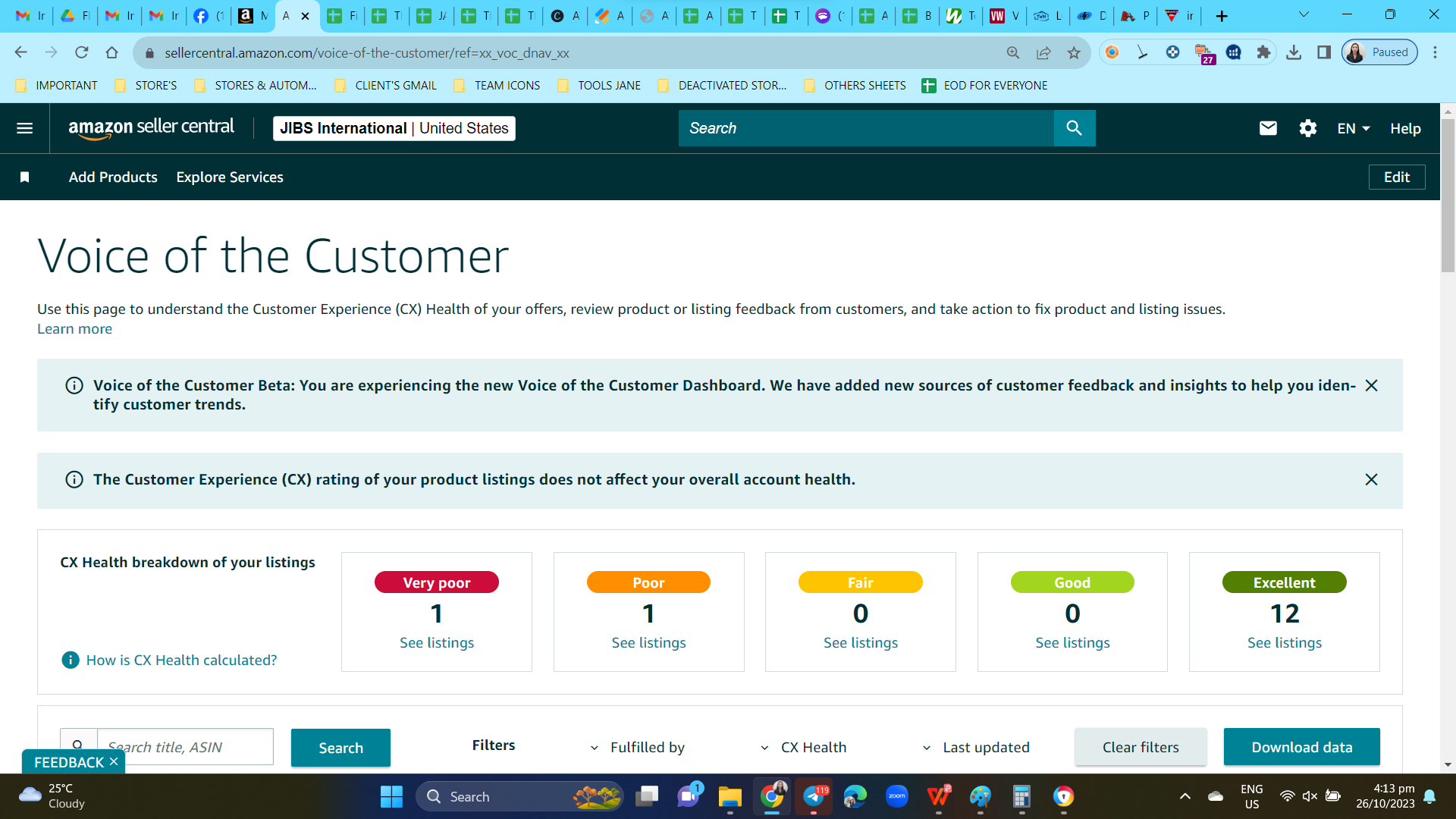Open the STORE'S bookmarks folder
The height and width of the screenshot is (819, 1456).
point(146,86)
